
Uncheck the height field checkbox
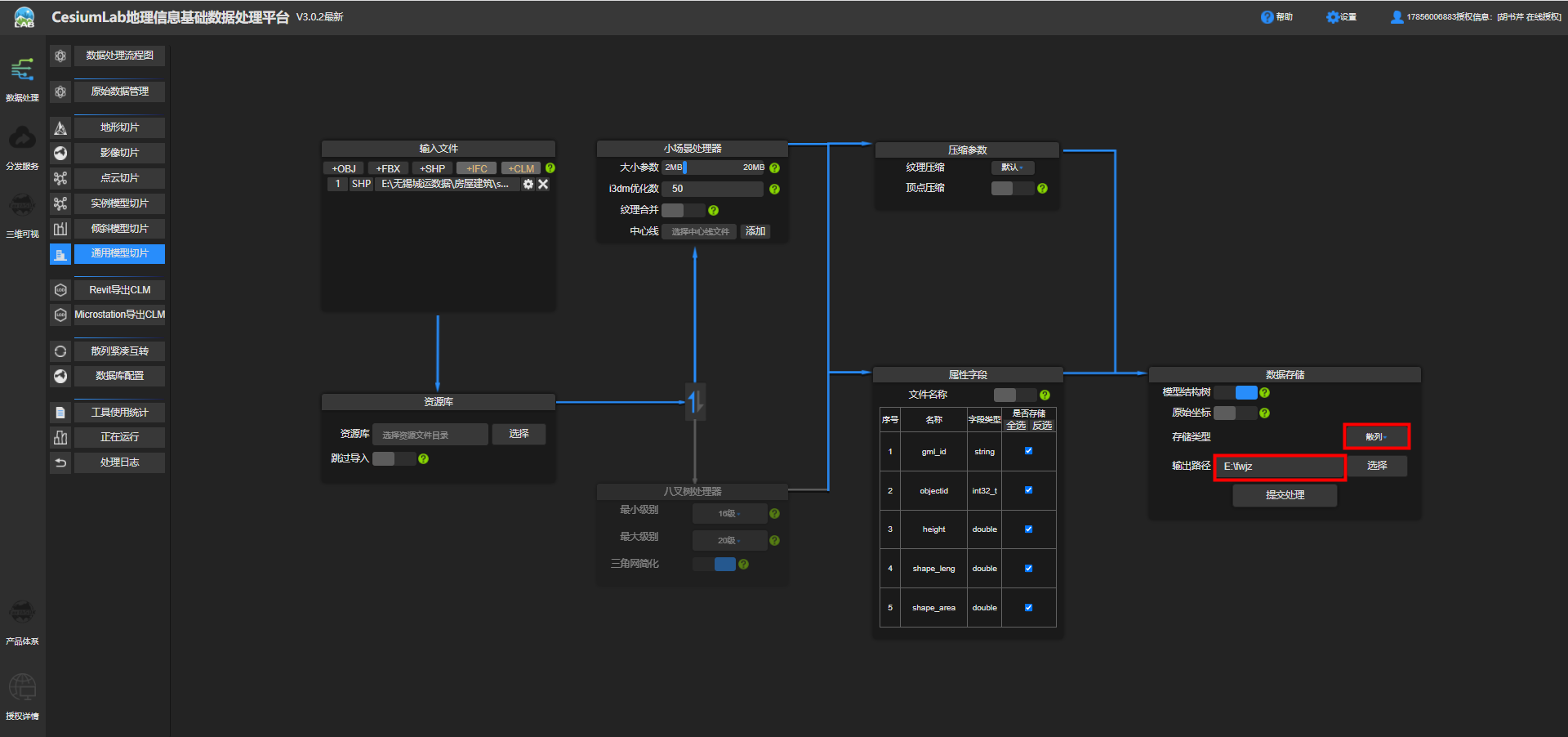[1028, 529]
